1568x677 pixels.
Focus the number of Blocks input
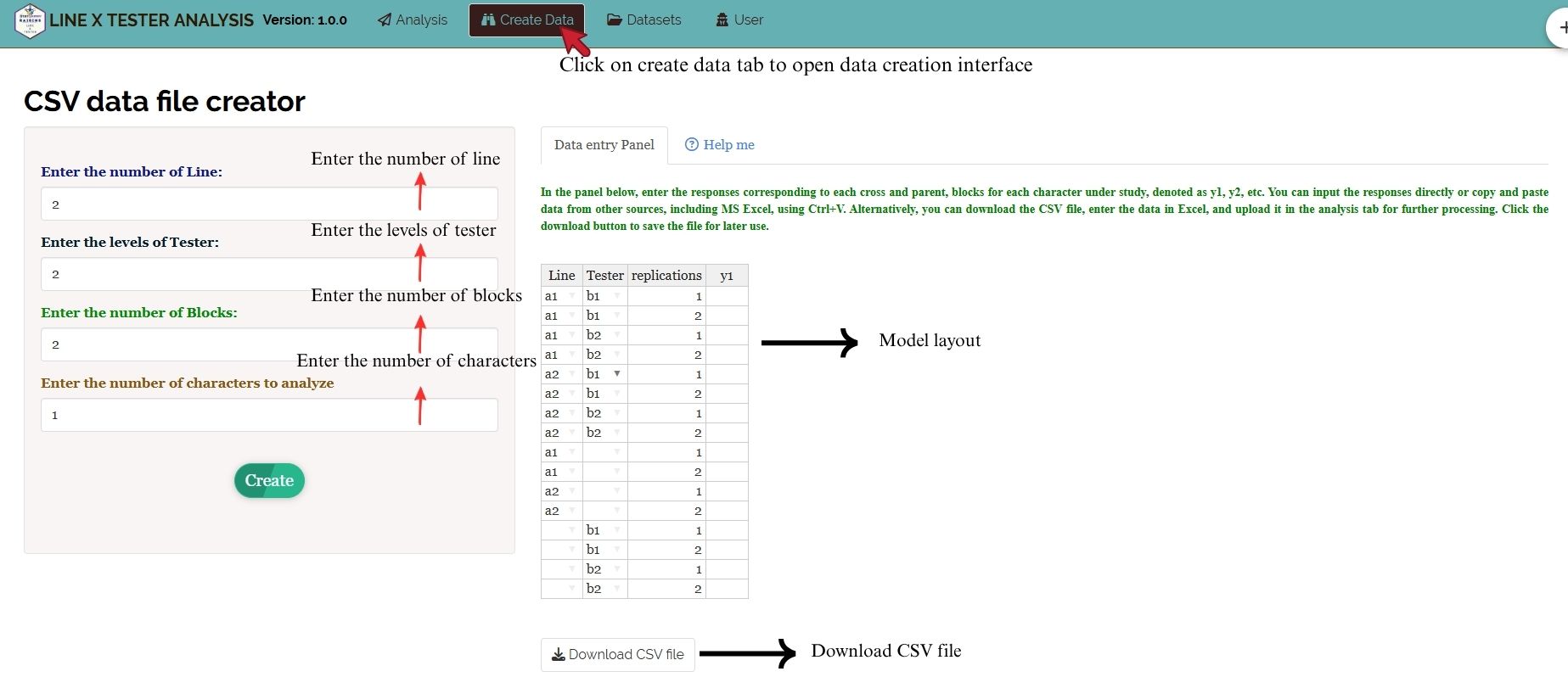269,344
